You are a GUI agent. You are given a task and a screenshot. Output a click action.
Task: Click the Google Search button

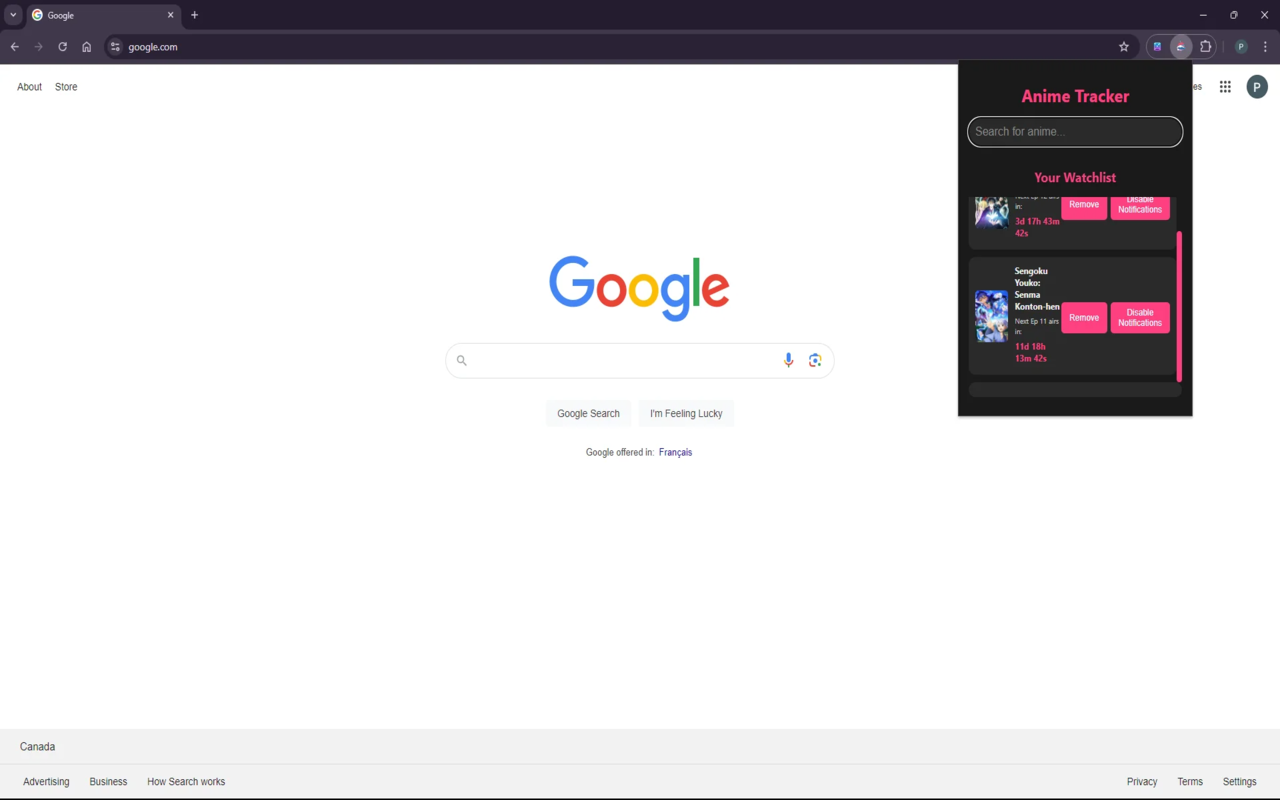(x=589, y=413)
